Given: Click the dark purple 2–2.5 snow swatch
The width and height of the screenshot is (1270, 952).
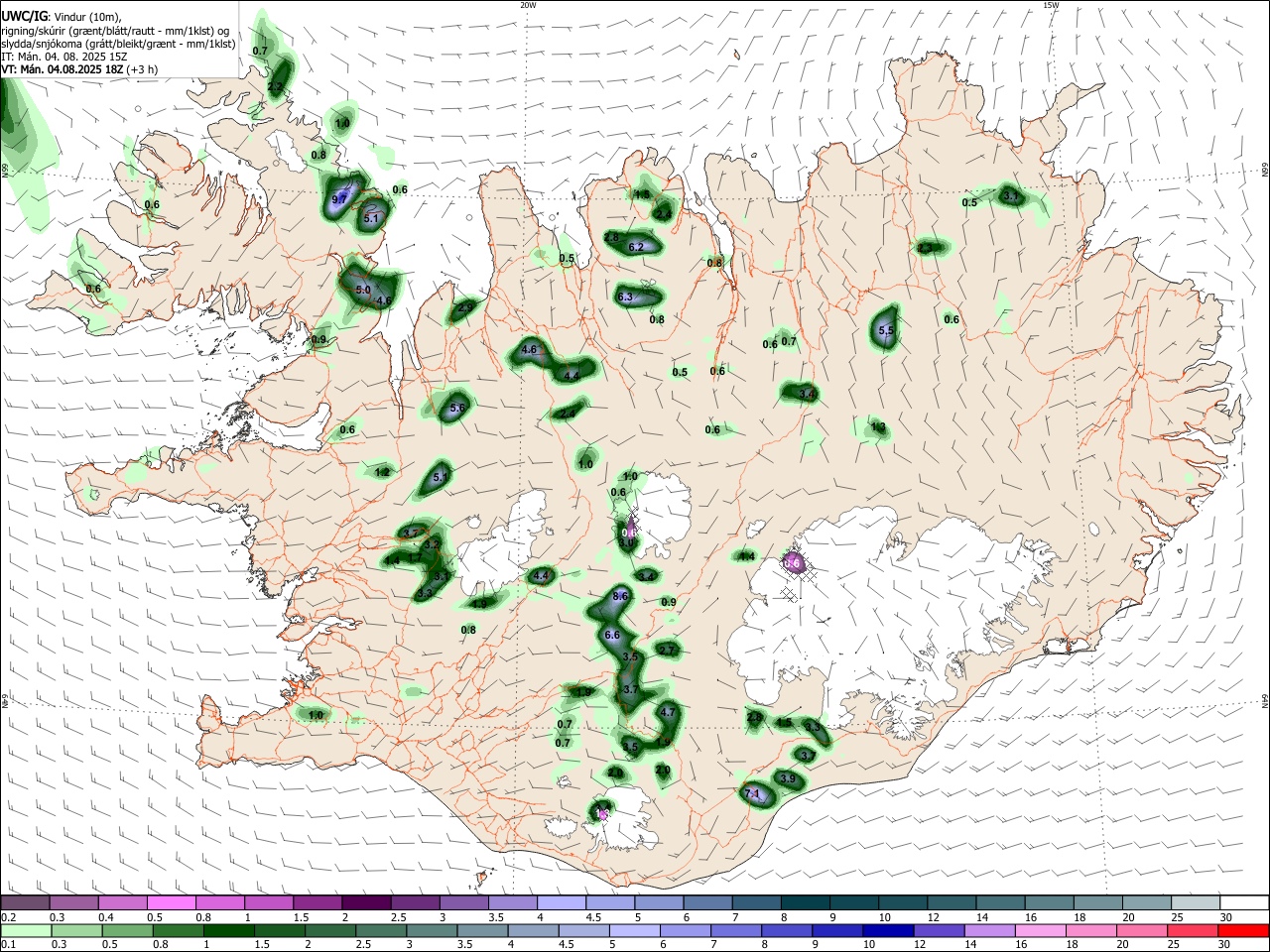Looking at the screenshot, I should [x=366, y=902].
